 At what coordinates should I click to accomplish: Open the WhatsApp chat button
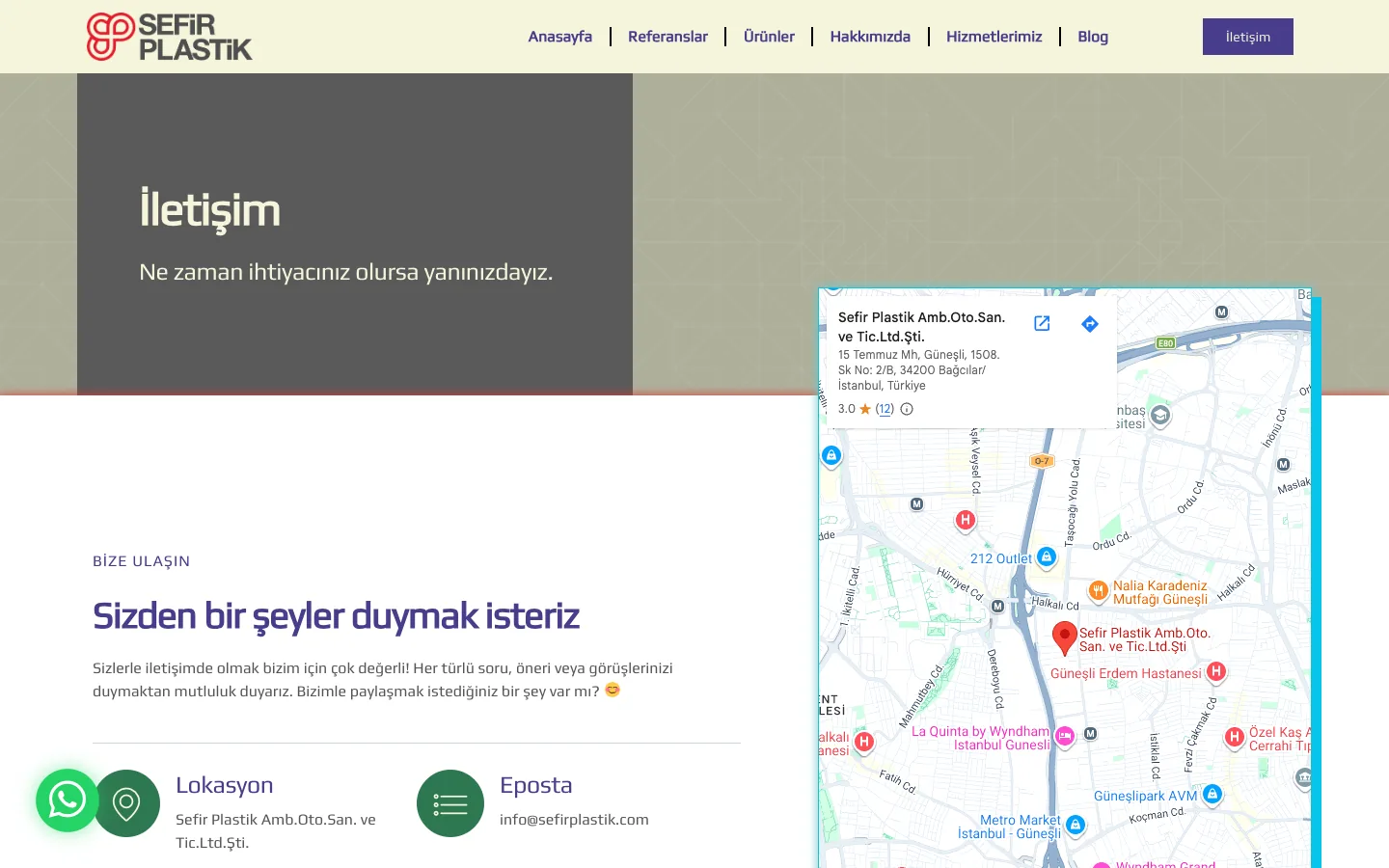[68, 800]
